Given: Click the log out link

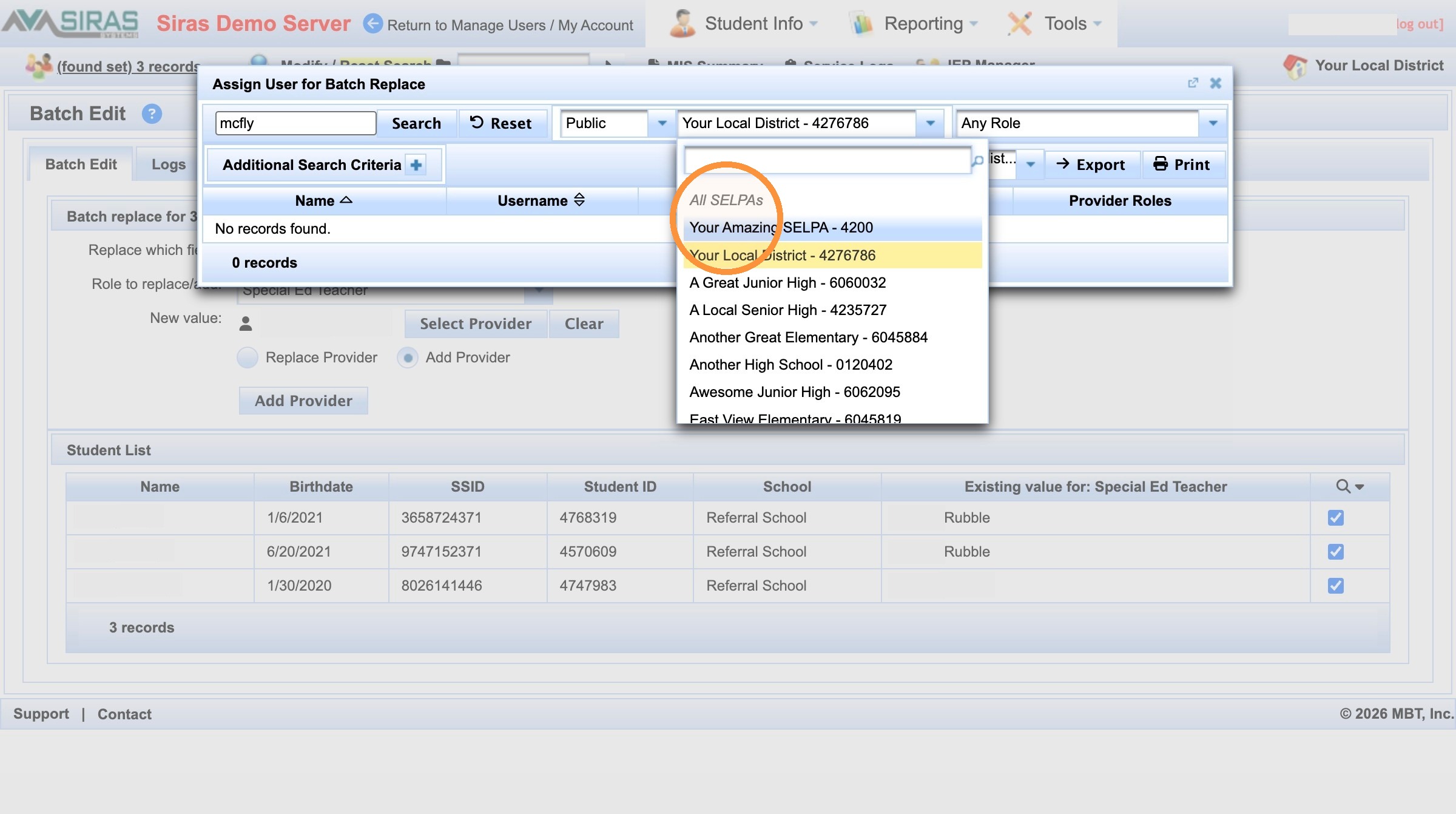Looking at the screenshot, I should (x=1420, y=24).
